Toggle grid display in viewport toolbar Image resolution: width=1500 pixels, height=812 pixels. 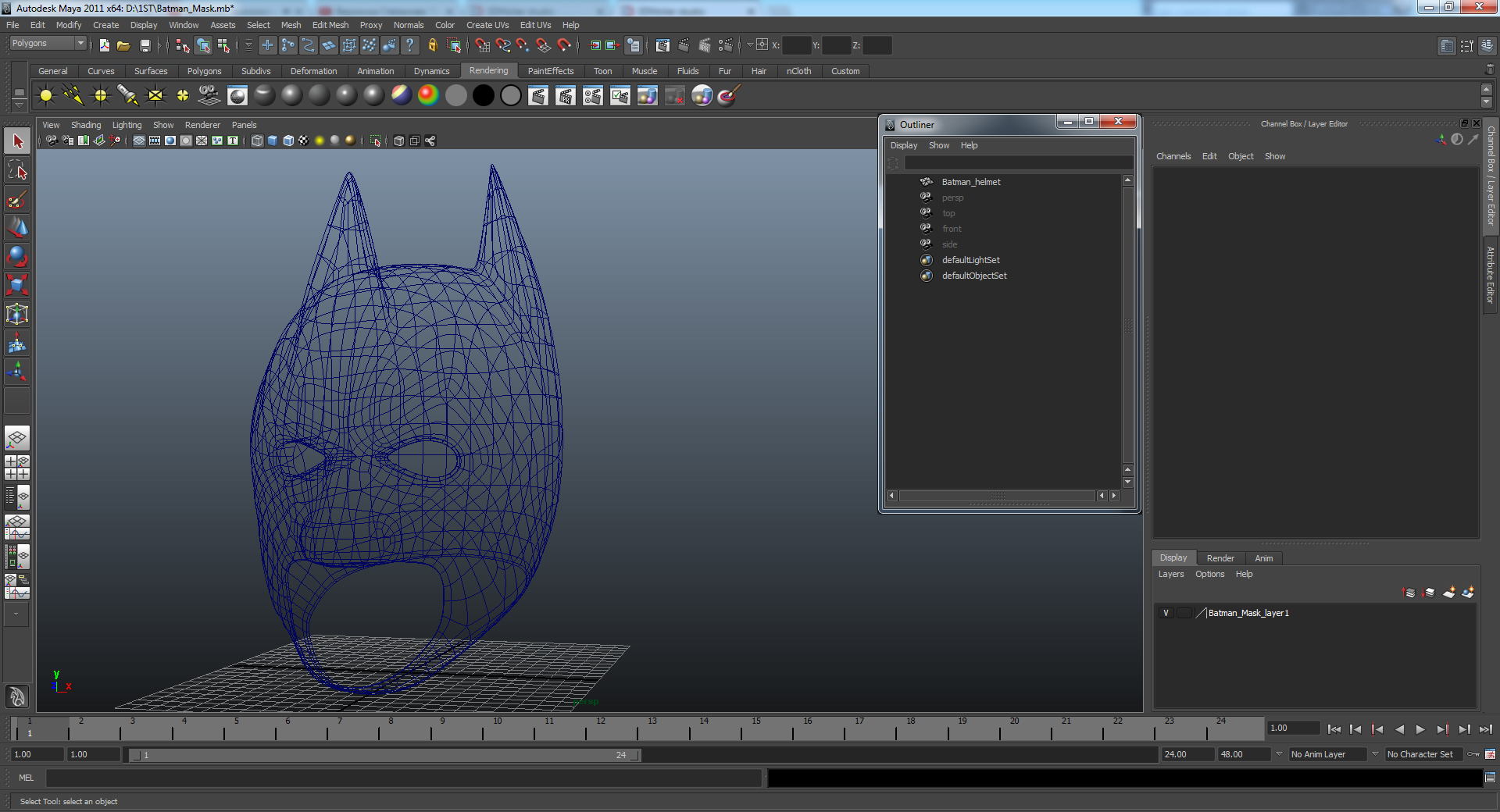[139, 141]
